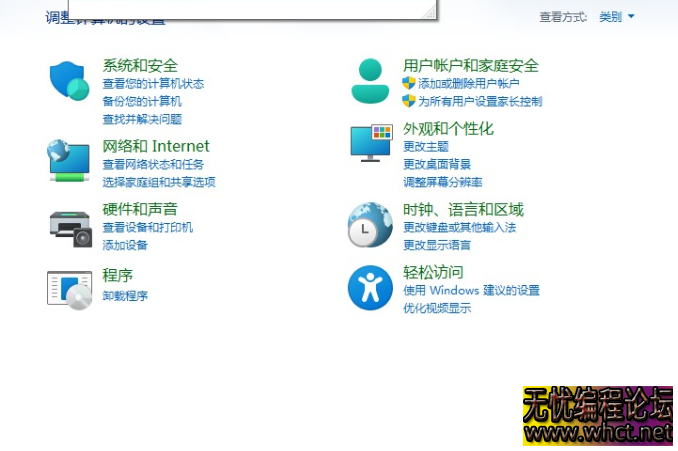Image resolution: width=678 pixels, height=451 pixels.
Task: Click the 系统和安全 shield icon
Action: [x=70, y=81]
